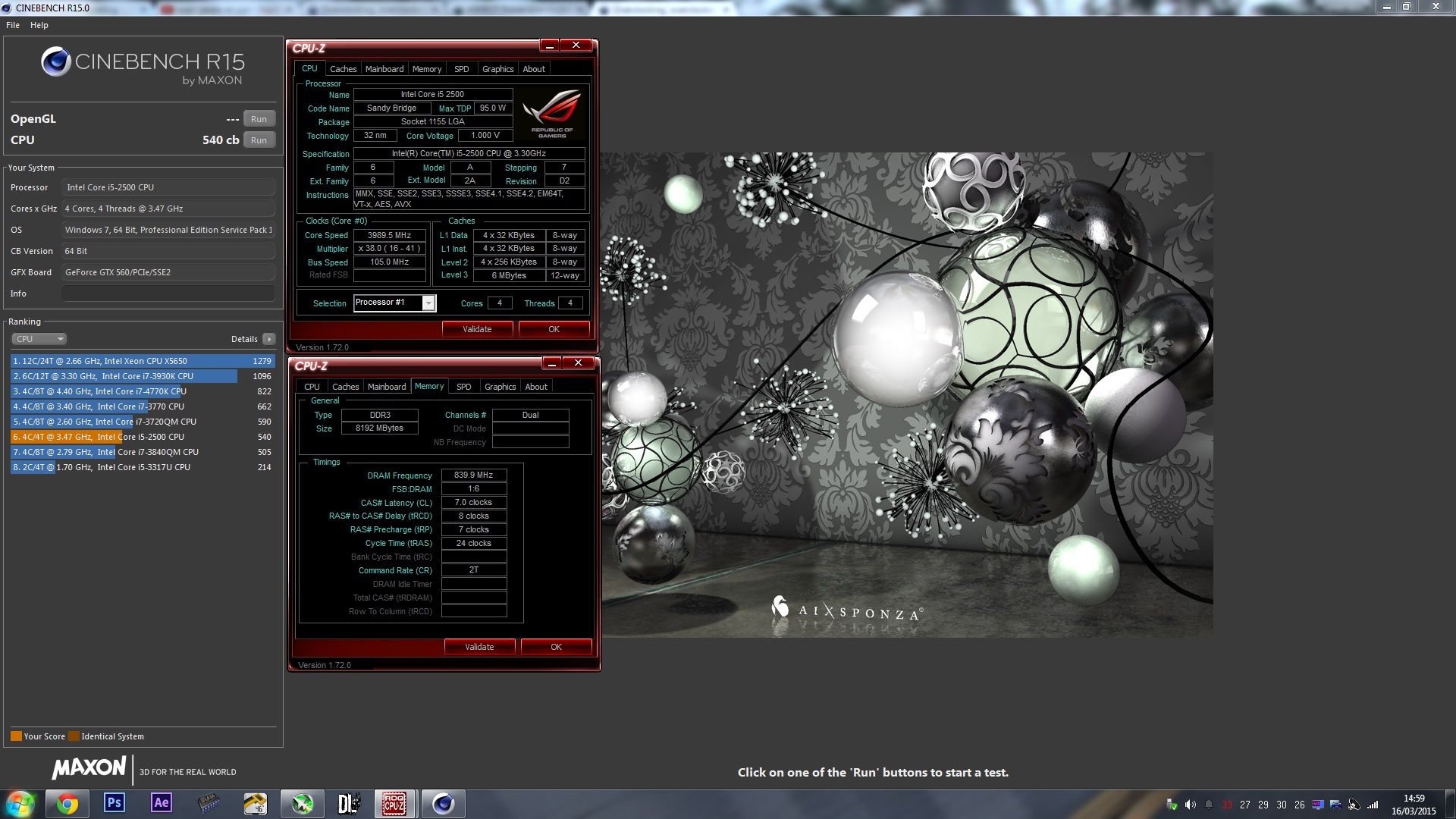The height and width of the screenshot is (819, 1456).
Task: Open the File menu in Cinebench
Action: pyautogui.click(x=13, y=25)
